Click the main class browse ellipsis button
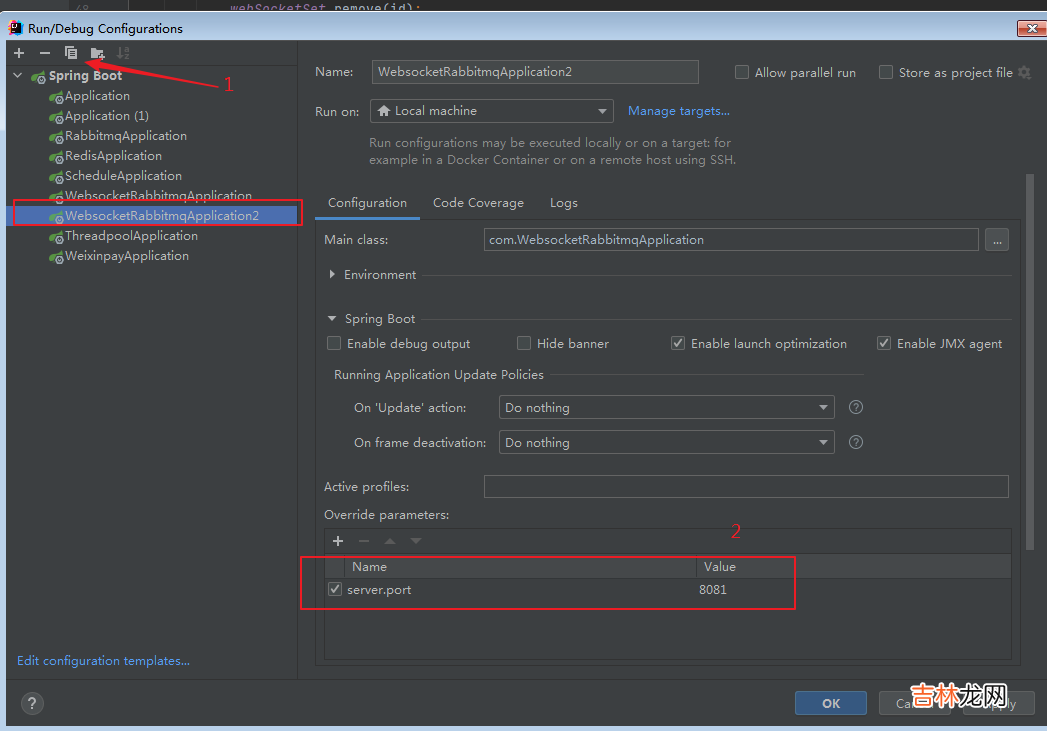 [996, 240]
